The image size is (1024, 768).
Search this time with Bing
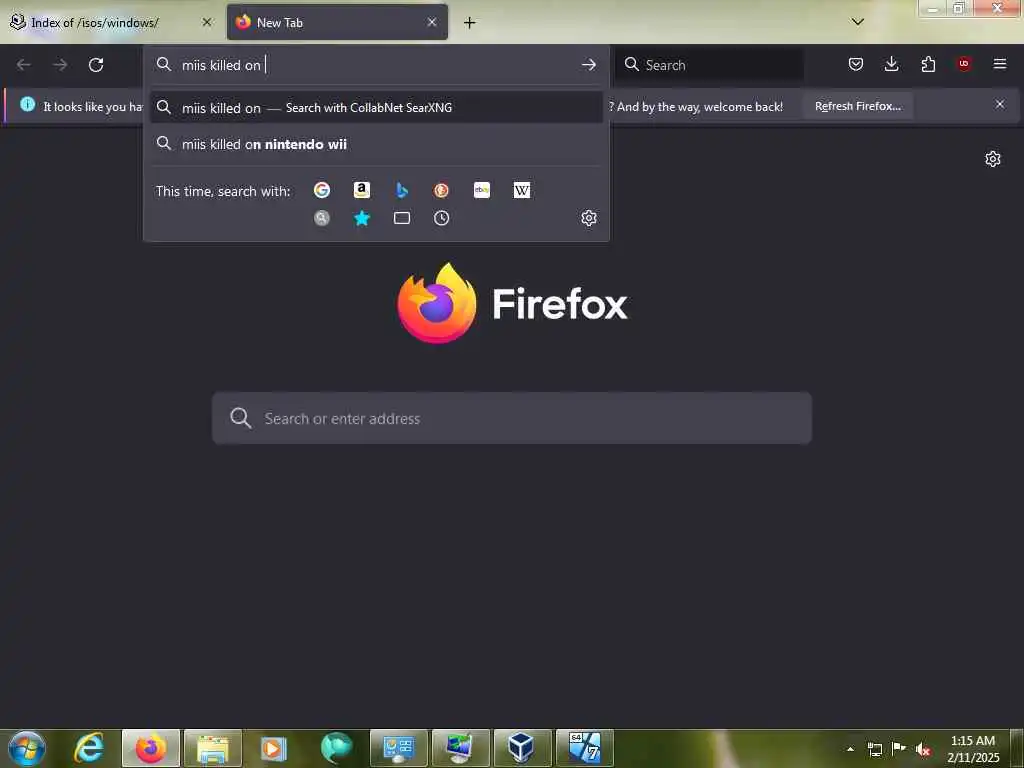click(x=402, y=190)
